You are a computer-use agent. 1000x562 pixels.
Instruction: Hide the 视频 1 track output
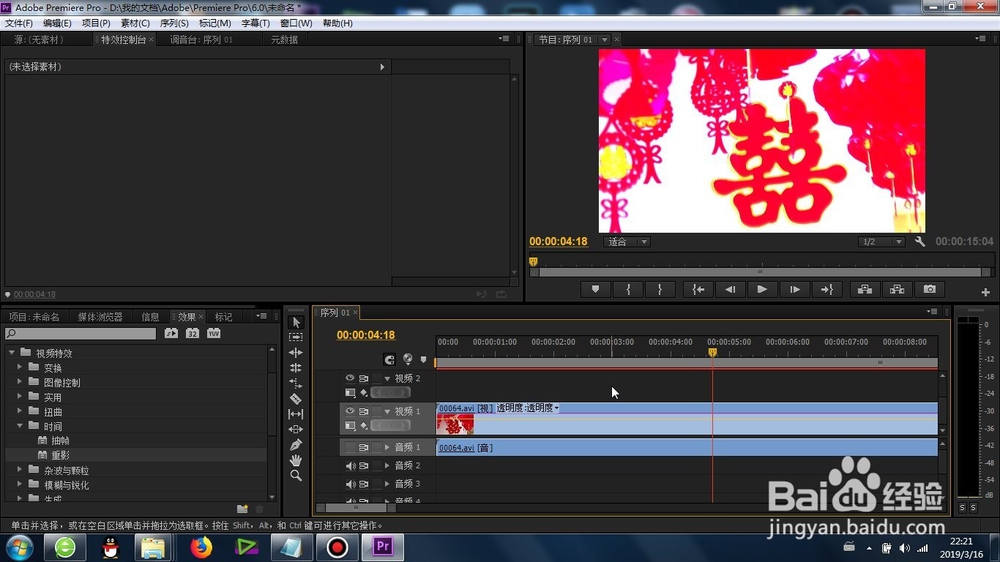349,411
